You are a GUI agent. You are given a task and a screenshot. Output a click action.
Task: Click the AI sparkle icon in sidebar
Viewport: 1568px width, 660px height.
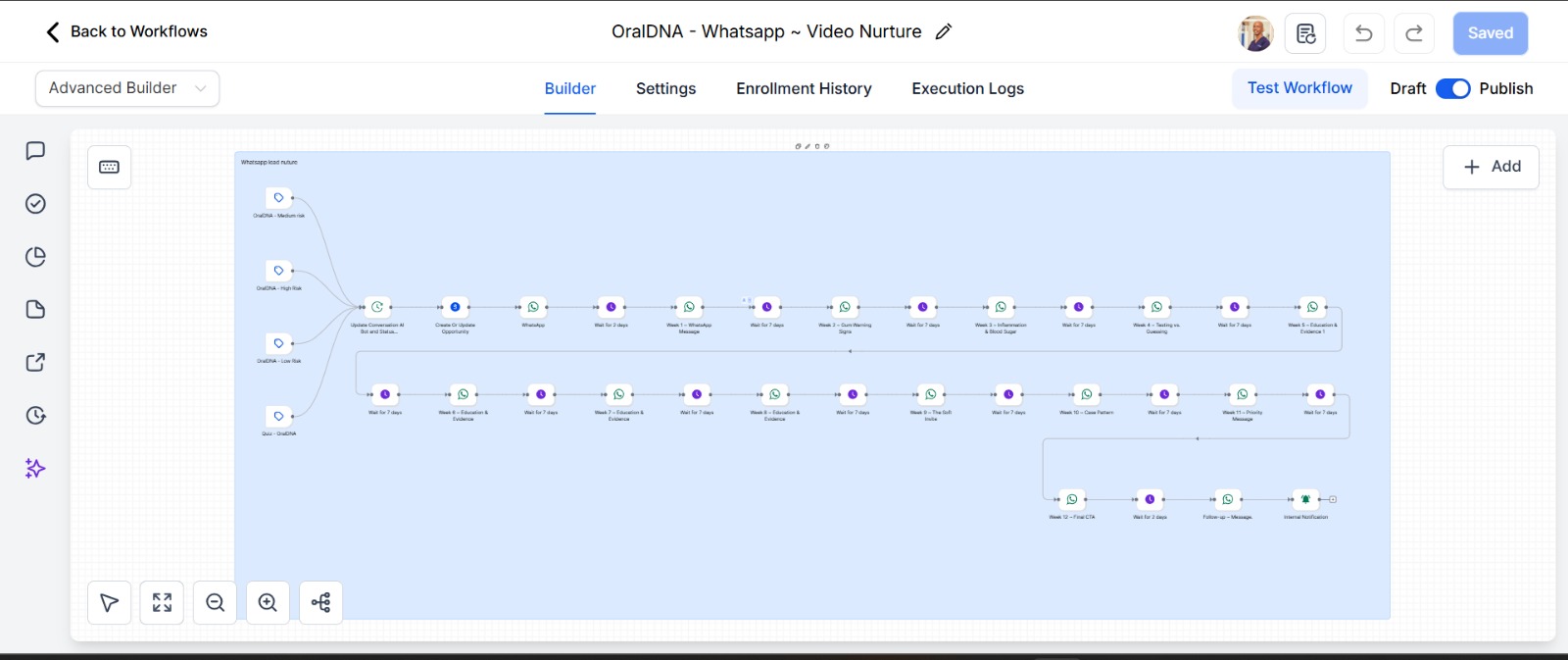pos(35,469)
